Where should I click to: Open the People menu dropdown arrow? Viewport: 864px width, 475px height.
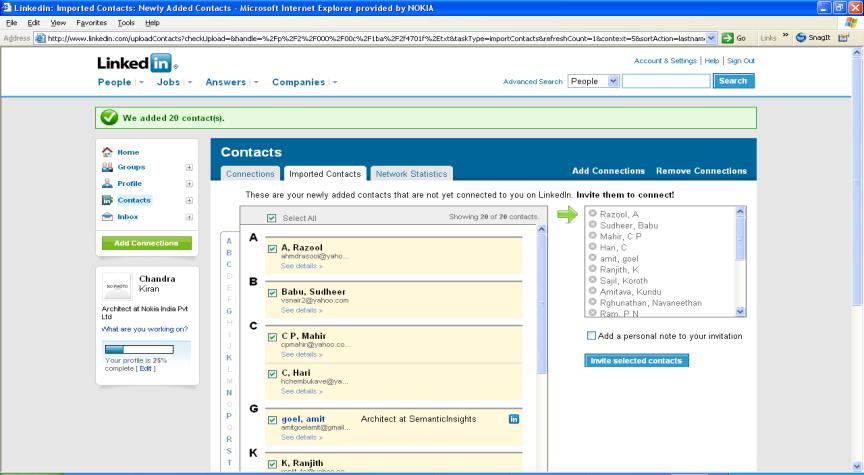[x=142, y=82]
